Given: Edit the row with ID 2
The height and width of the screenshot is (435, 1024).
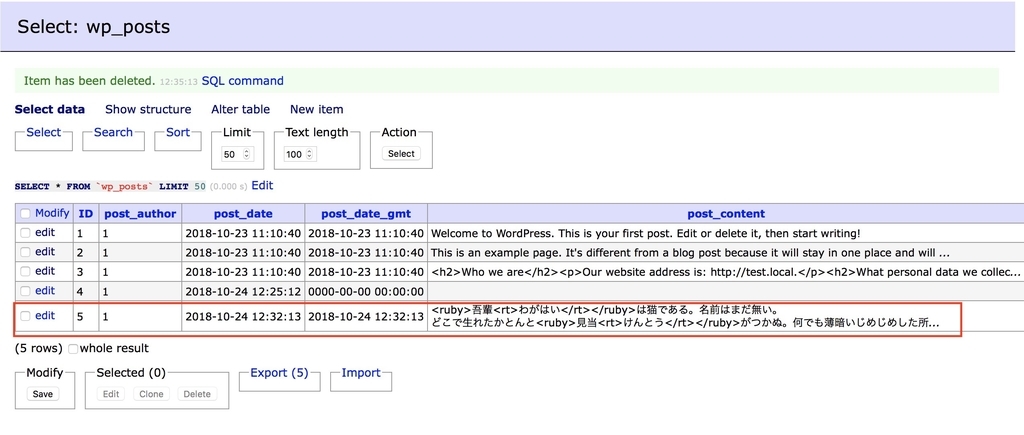Looking at the screenshot, I should 45,252.
